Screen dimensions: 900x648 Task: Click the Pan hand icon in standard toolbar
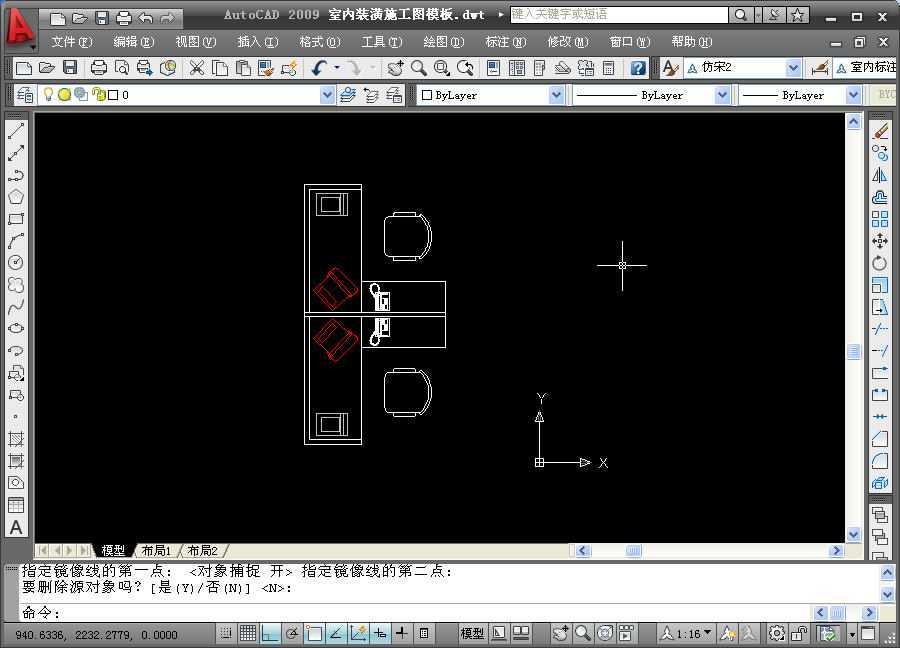coord(395,68)
